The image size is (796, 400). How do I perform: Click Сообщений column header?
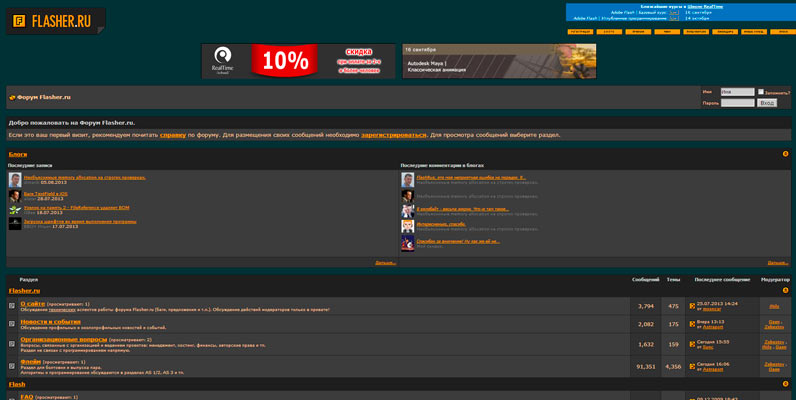point(646,280)
